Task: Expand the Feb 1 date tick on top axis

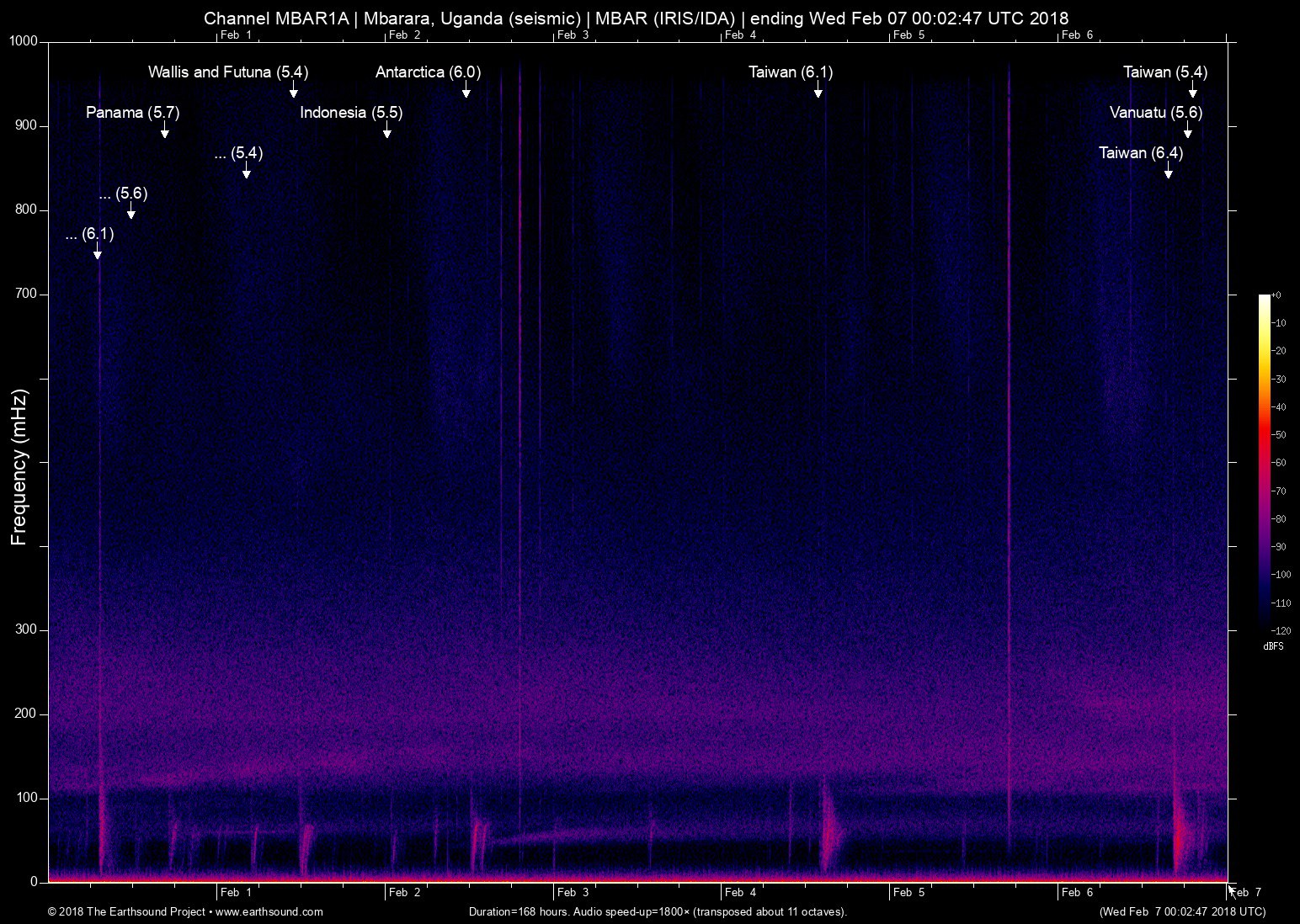Action: tap(235, 35)
